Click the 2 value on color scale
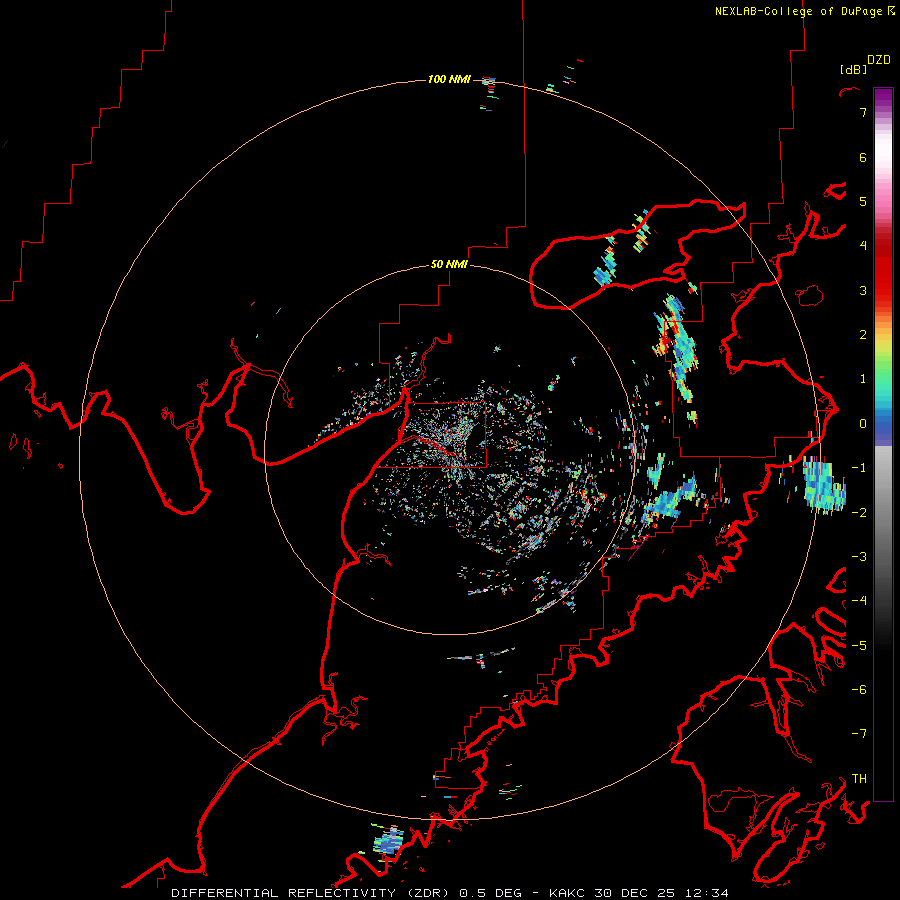900x900 pixels. click(863, 335)
